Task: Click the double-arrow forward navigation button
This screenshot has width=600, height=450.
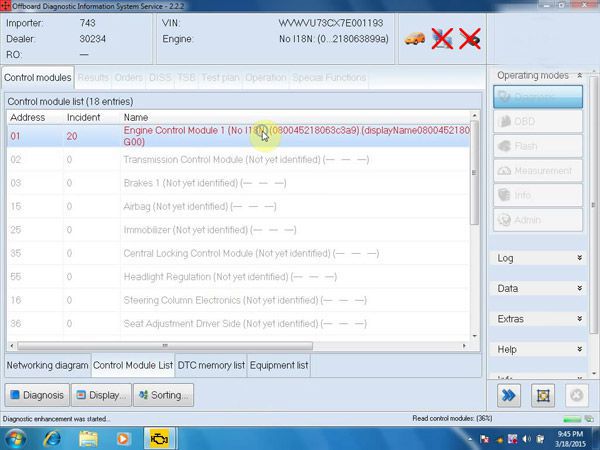Action: pos(509,395)
